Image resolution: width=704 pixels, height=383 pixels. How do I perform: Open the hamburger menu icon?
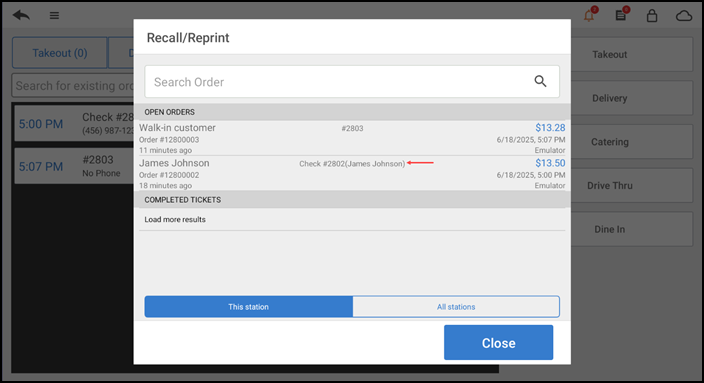(x=54, y=16)
